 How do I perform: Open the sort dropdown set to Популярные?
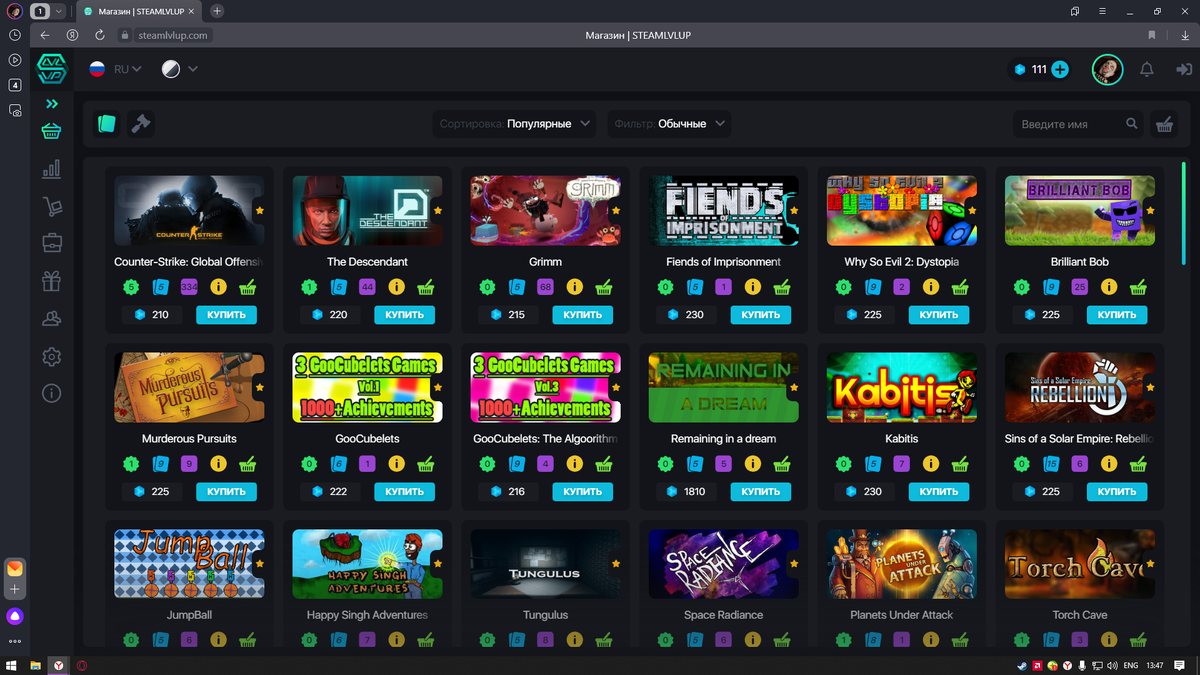pos(516,124)
